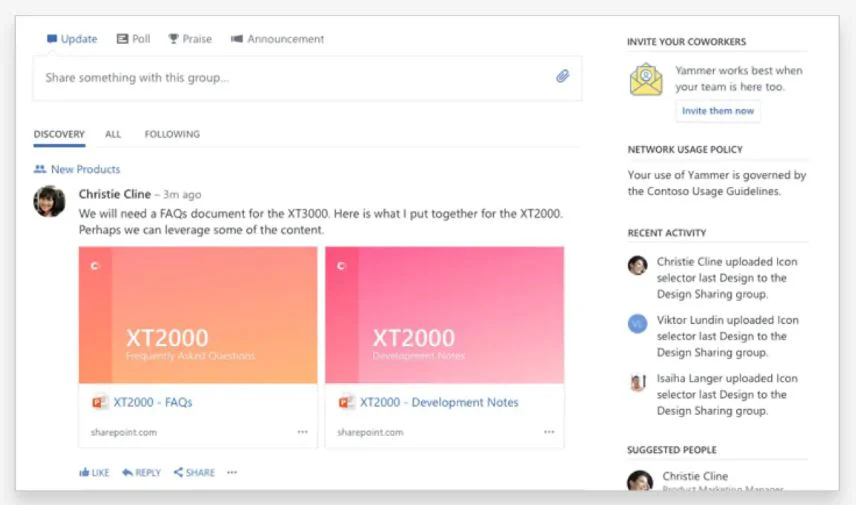
Task: Open Christie Cline's name on the post
Action: (115, 194)
